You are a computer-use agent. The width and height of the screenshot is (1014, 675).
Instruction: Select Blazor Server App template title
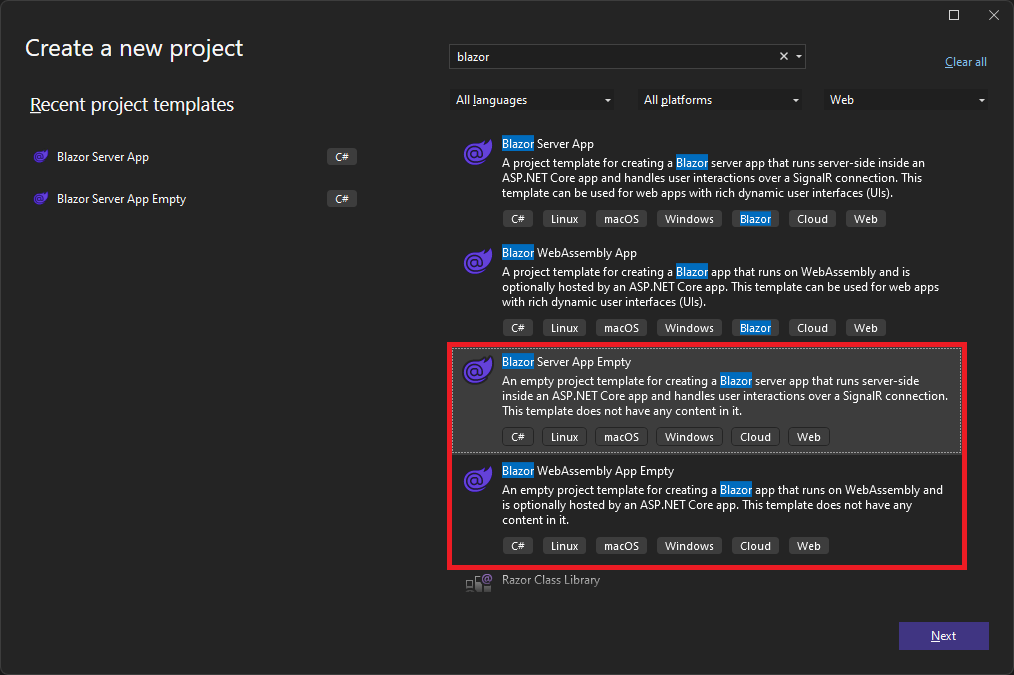click(x=548, y=144)
